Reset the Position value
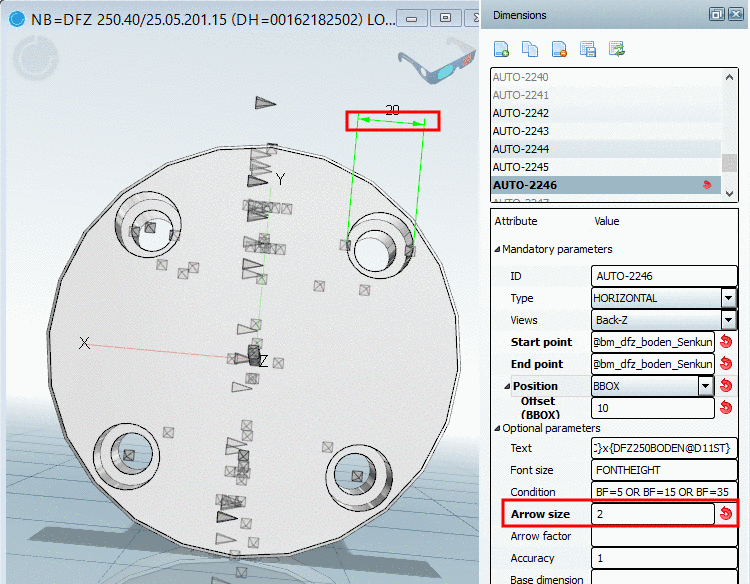This screenshot has height=584, width=750. (726, 386)
